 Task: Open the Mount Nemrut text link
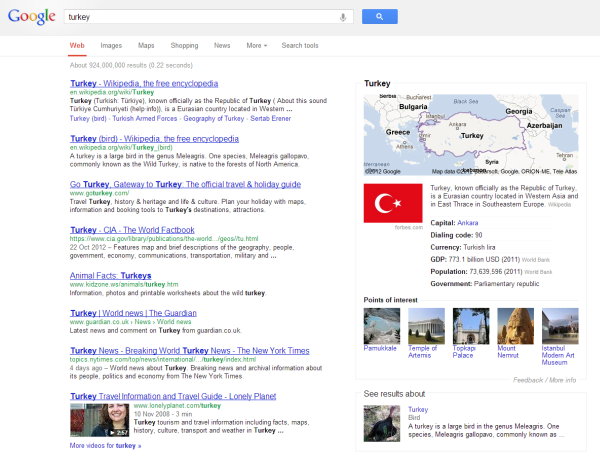(x=508, y=352)
